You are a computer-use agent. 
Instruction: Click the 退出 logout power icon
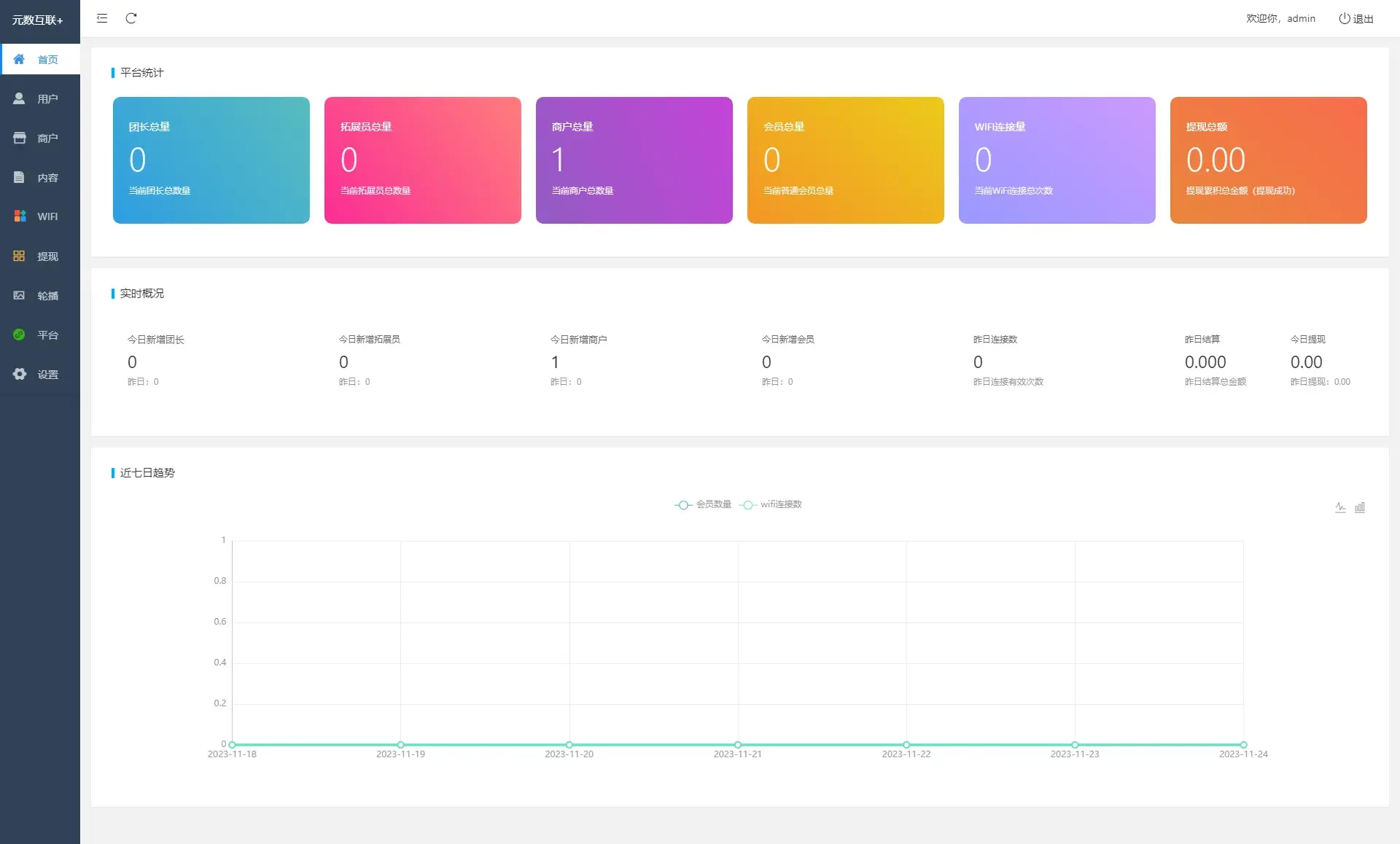coord(1344,18)
